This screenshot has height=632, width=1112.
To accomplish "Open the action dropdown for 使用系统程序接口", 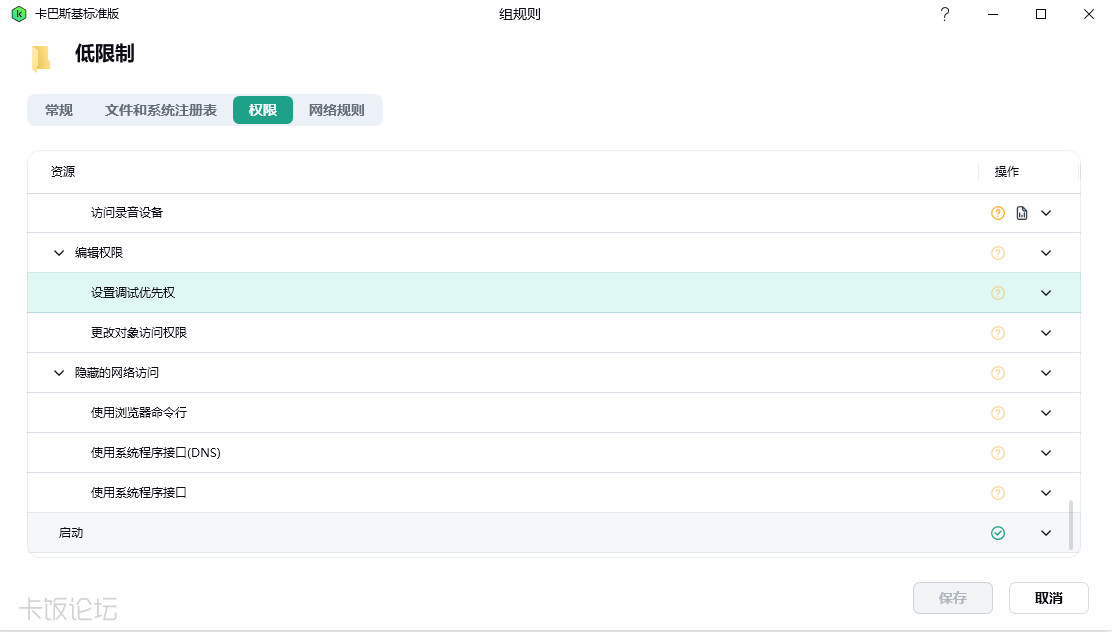I will [1046, 493].
